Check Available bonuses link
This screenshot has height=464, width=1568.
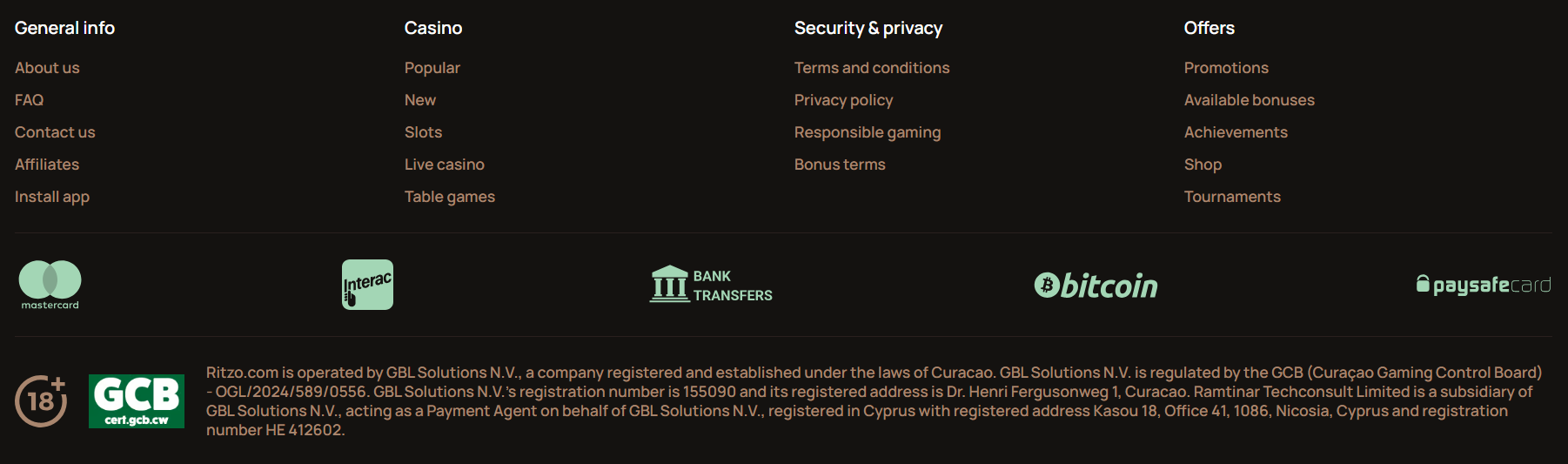pos(1249,100)
